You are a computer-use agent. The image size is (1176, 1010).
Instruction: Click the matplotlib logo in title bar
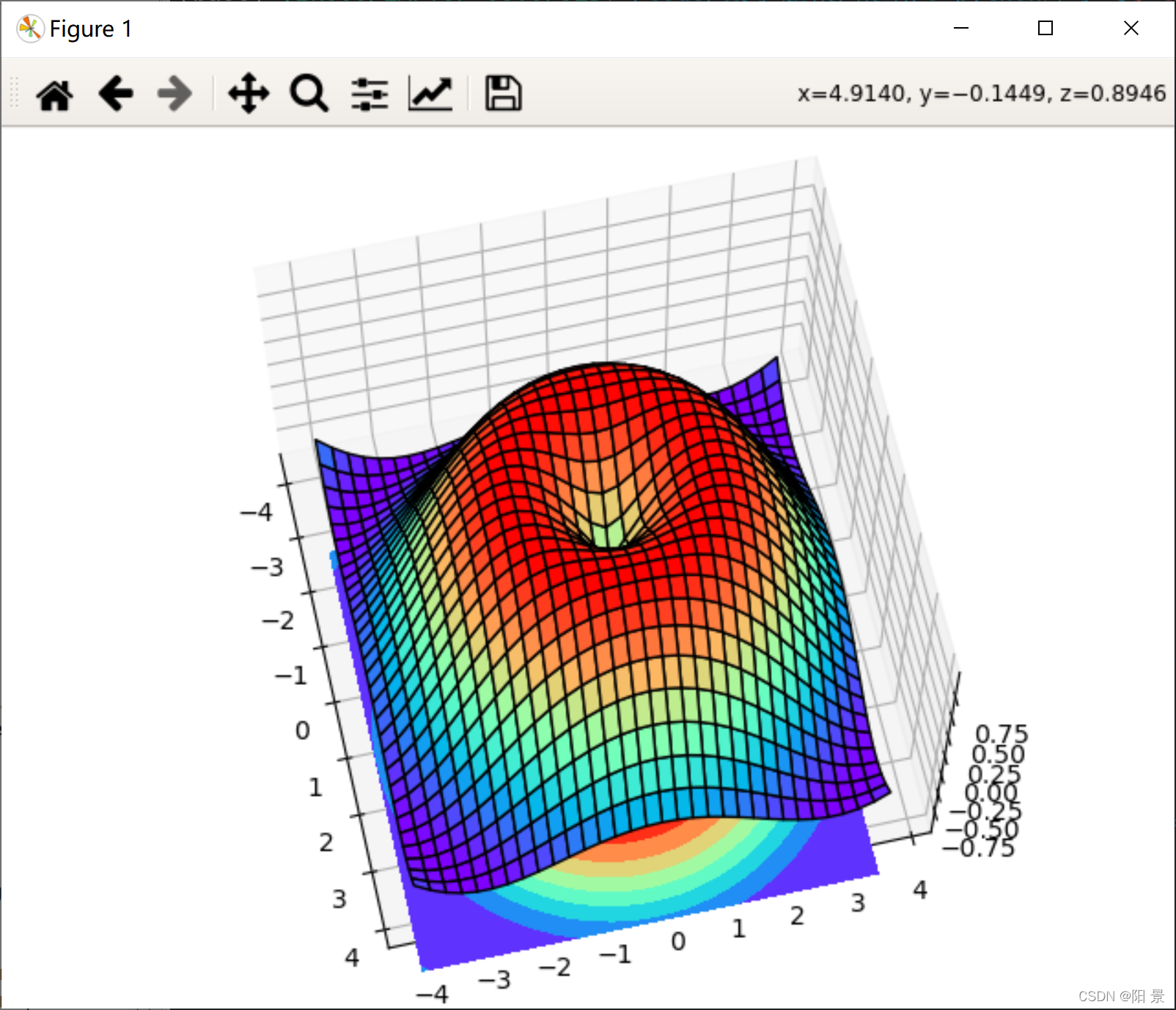coord(30,29)
